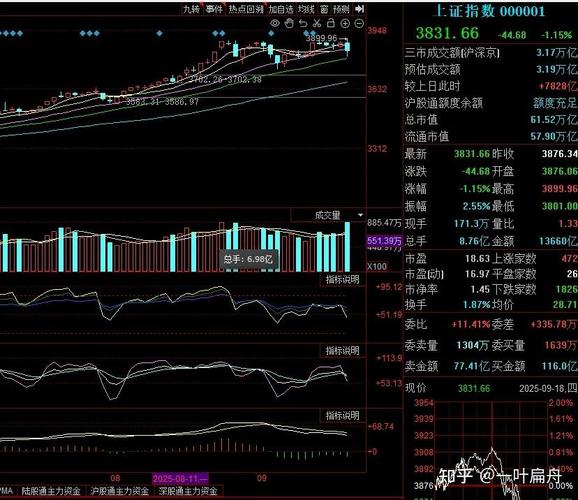The width and height of the screenshot is (578, 500).
Task: Switch to the PMA bottom tab
Action: (x=6, y=491)
